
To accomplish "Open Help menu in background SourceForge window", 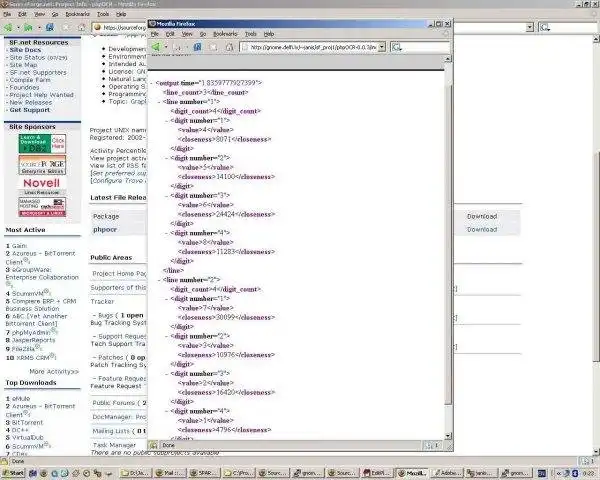I will [x=121, y=14].
